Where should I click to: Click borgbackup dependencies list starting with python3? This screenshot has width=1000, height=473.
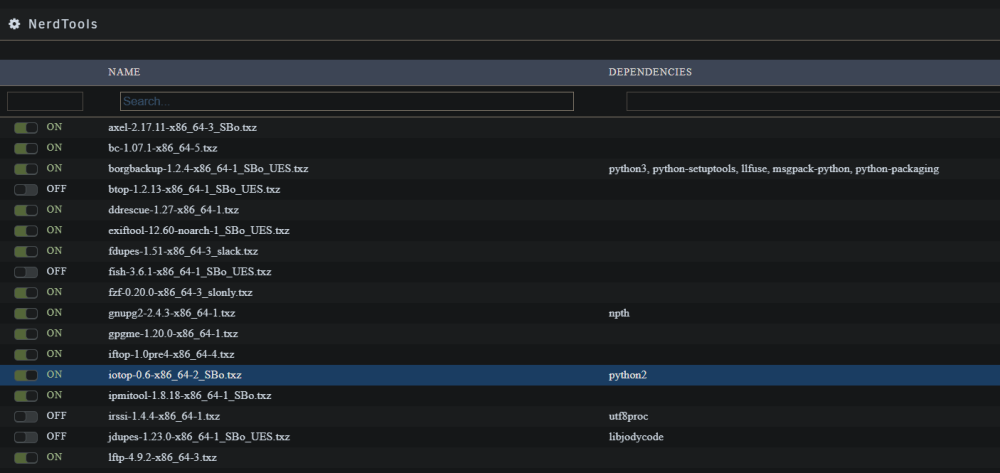point(774,169)
